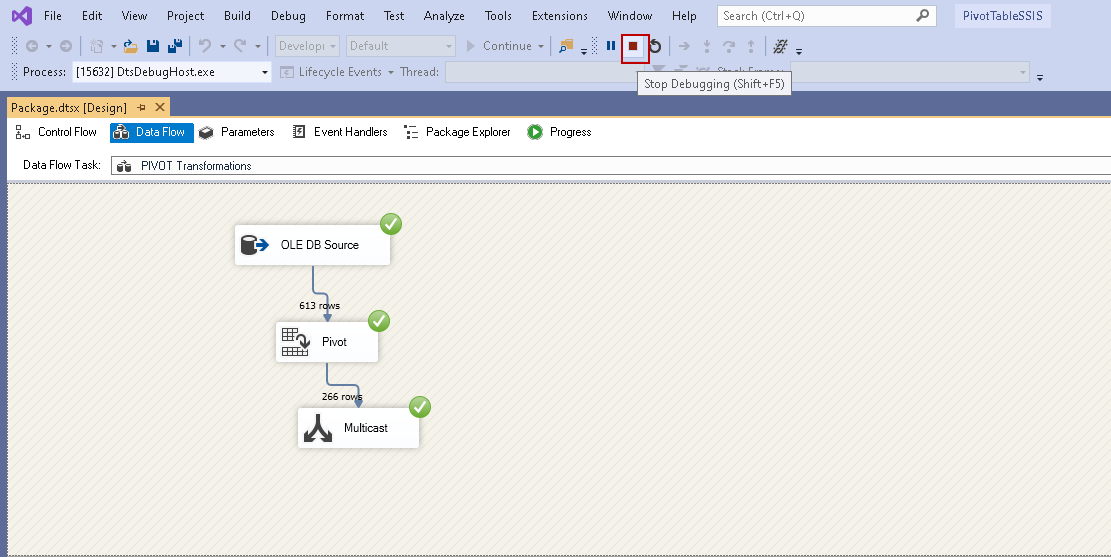Open the Default platform dropdown

(x=400, y=46)
